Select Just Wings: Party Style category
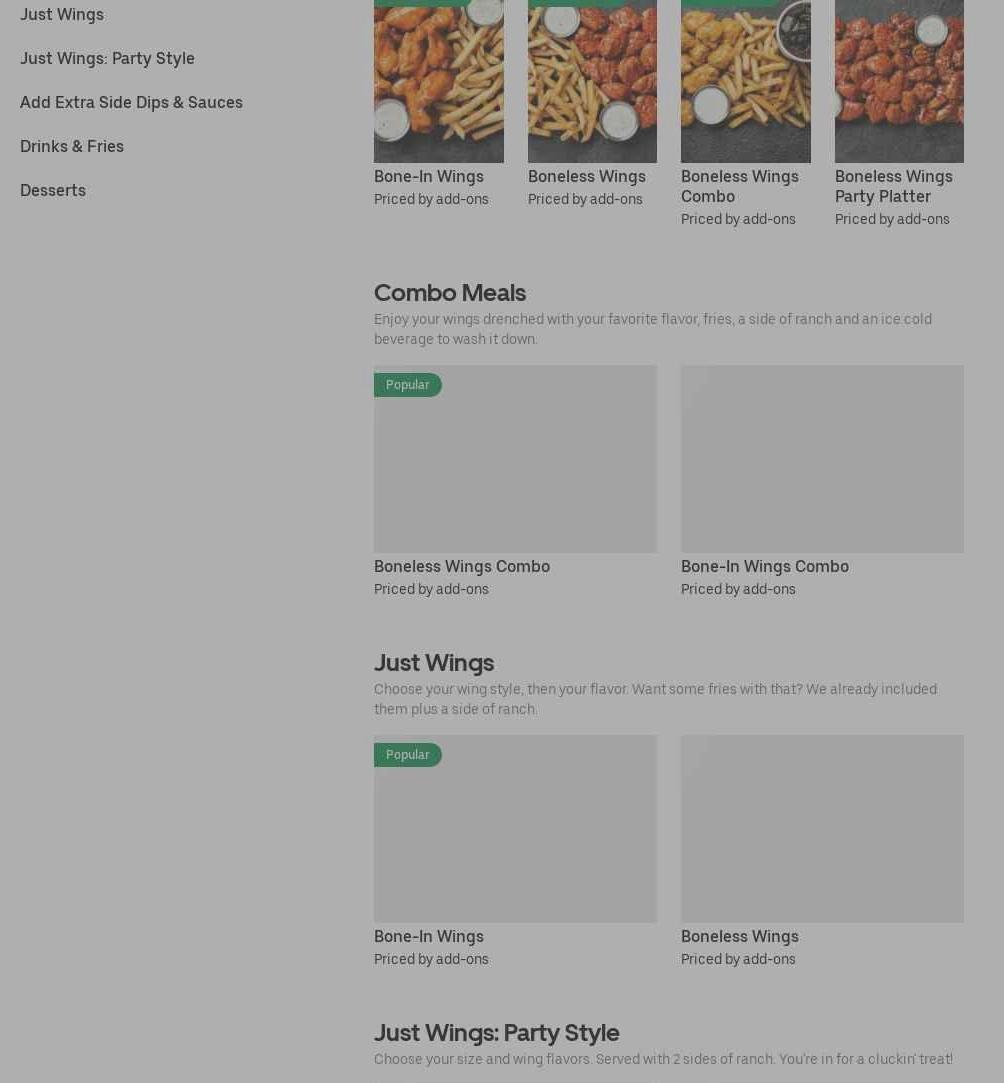The height and width of the screenshot is (1083, 1004). pos(107,59)
